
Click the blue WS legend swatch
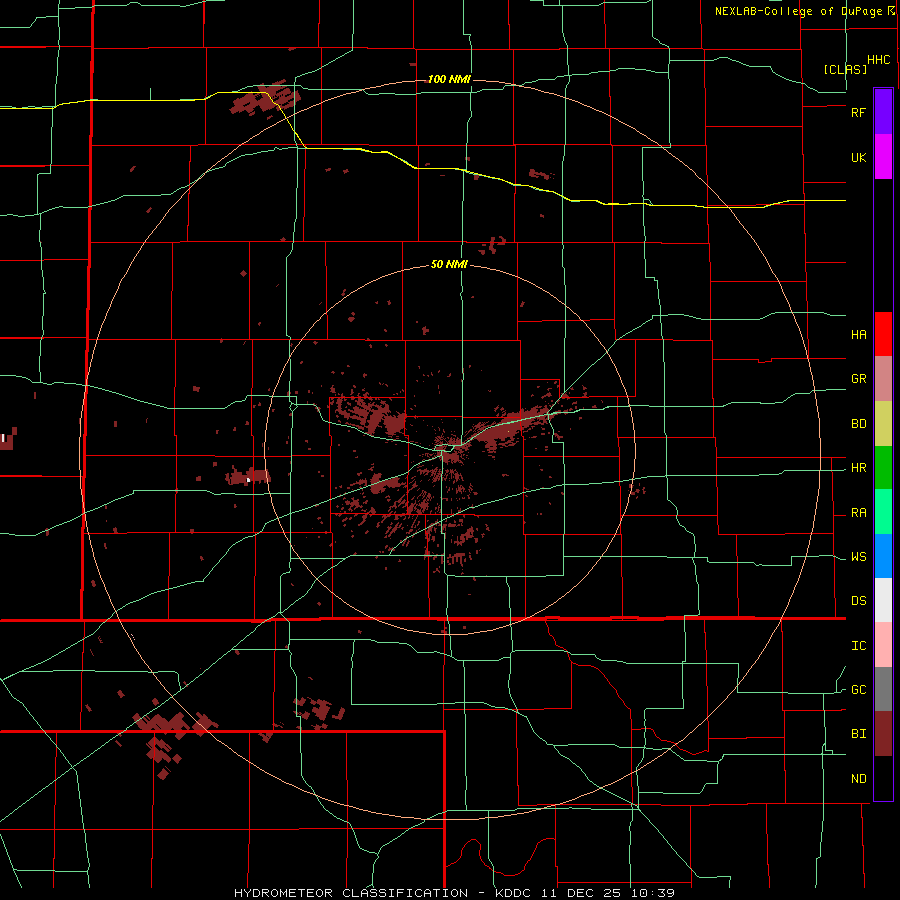coord(883,556)
